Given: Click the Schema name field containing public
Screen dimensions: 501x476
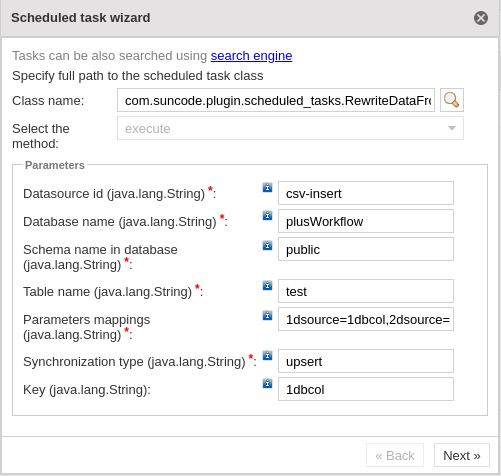Looking at the screenshot, I should [x=366, y=249].
